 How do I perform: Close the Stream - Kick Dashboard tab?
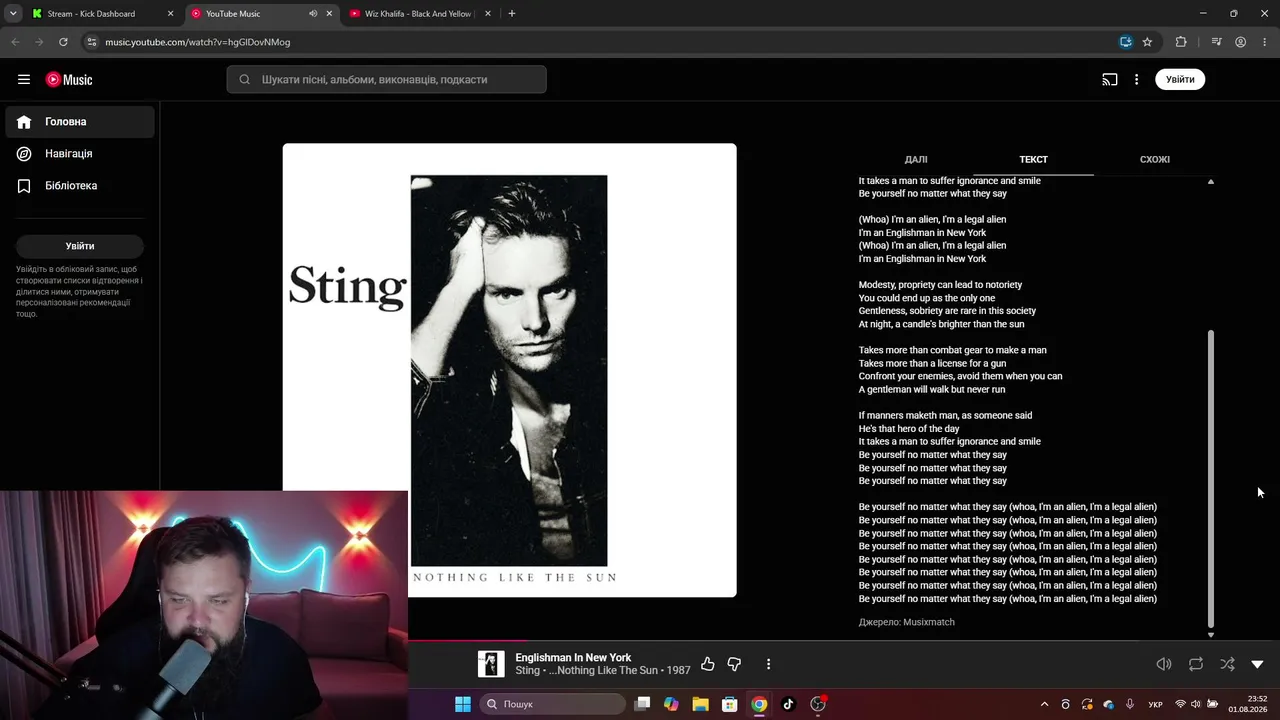pyautogui.click(x=170, y=14)
